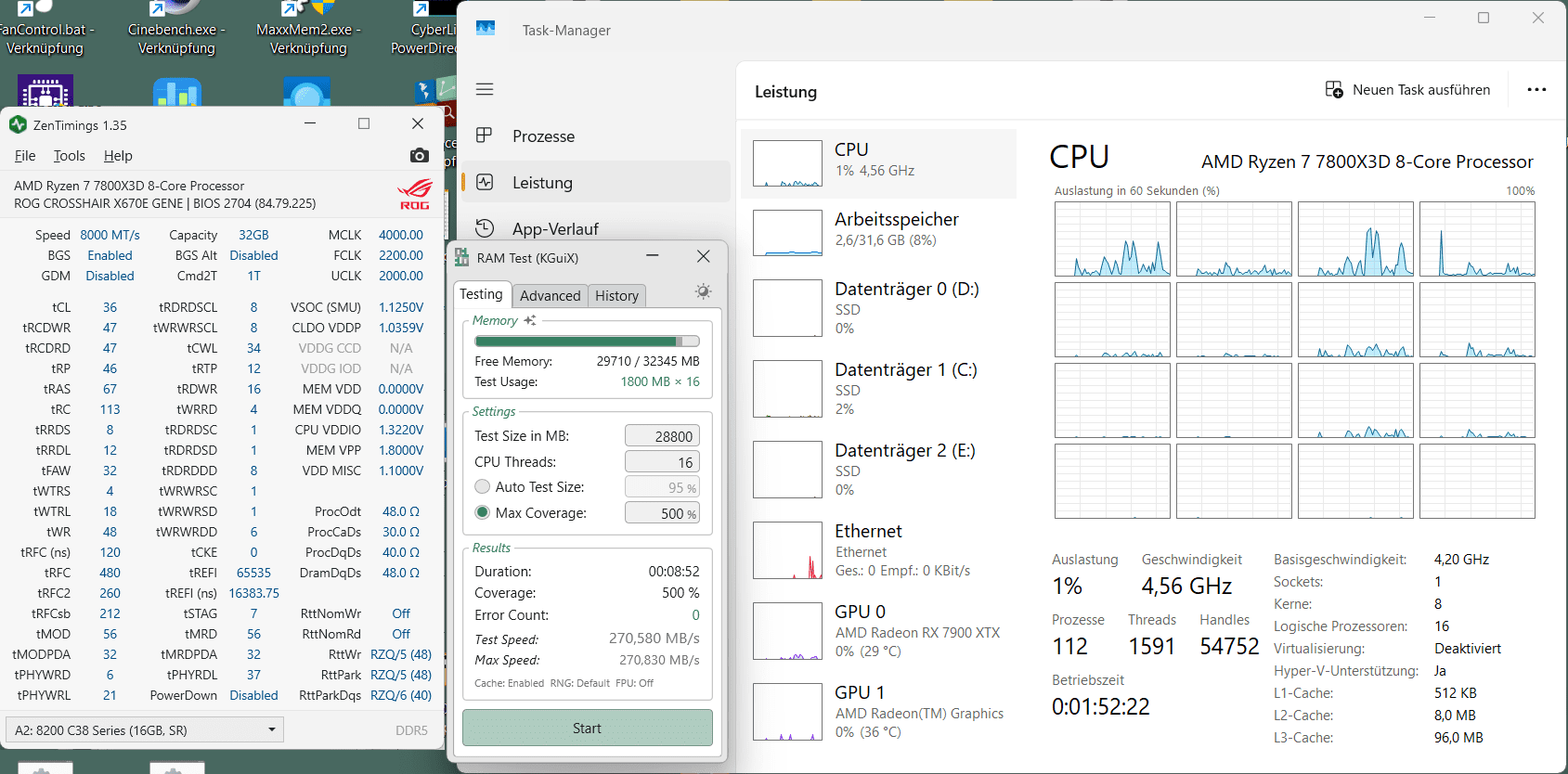This screenshot has width=1568, height=774.
Task: Click the BGS value Enabled
Action: (x=110, y=255)
